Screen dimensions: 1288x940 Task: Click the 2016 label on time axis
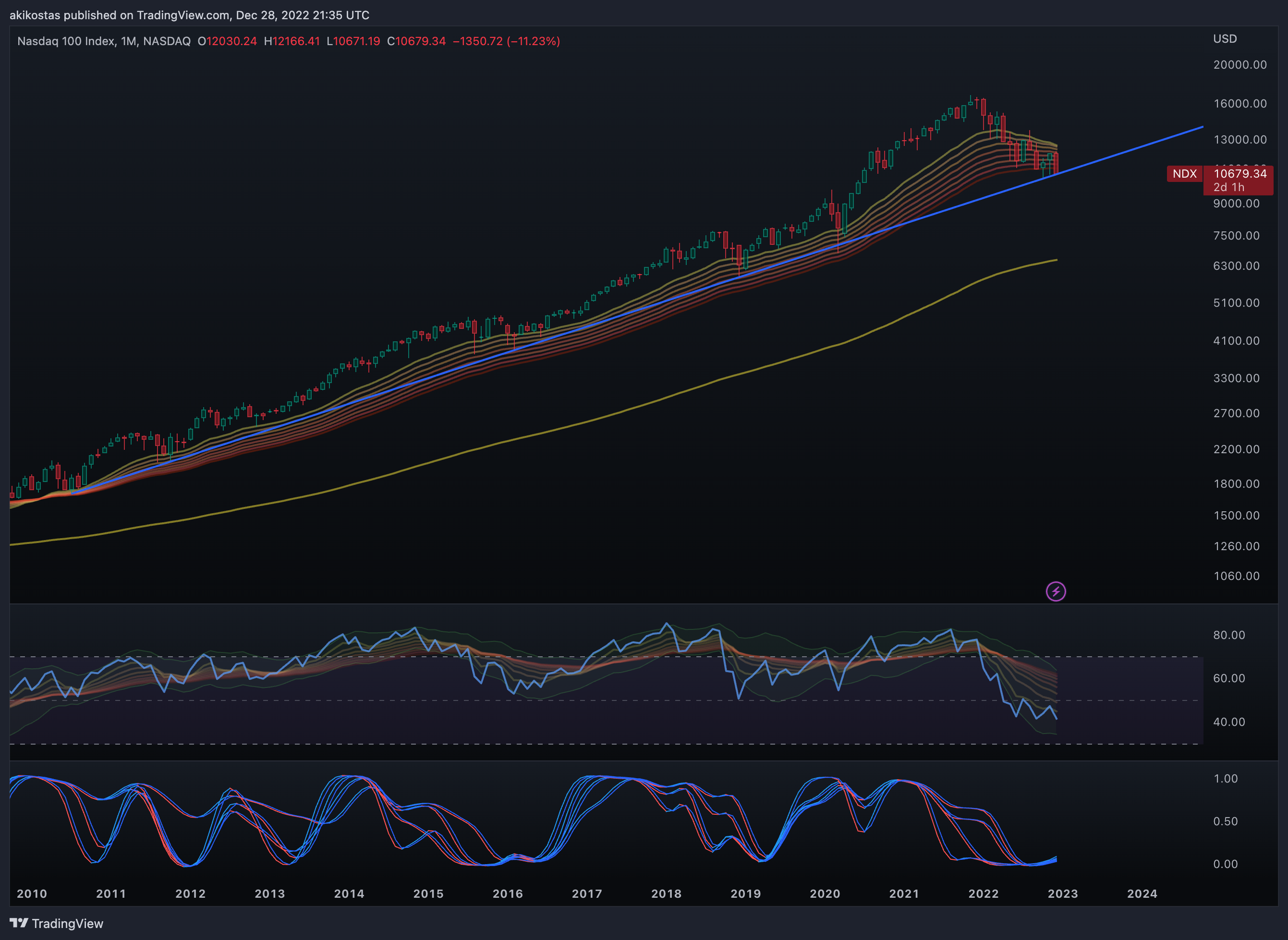[508, 894]
